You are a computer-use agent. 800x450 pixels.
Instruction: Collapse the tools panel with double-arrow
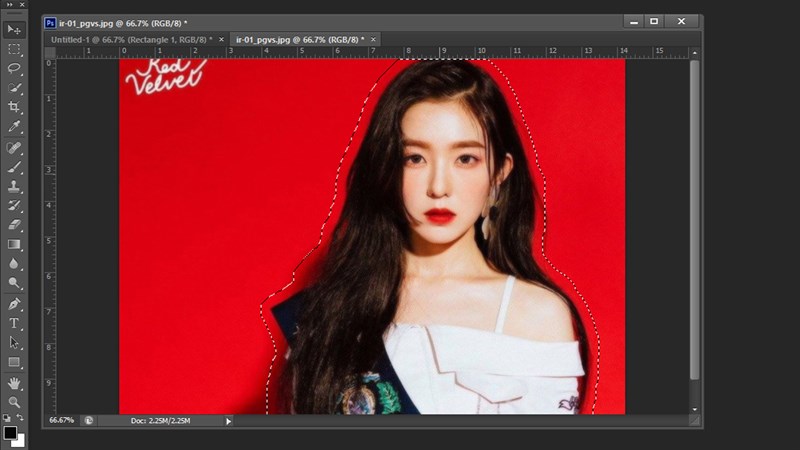coord(9,5)
